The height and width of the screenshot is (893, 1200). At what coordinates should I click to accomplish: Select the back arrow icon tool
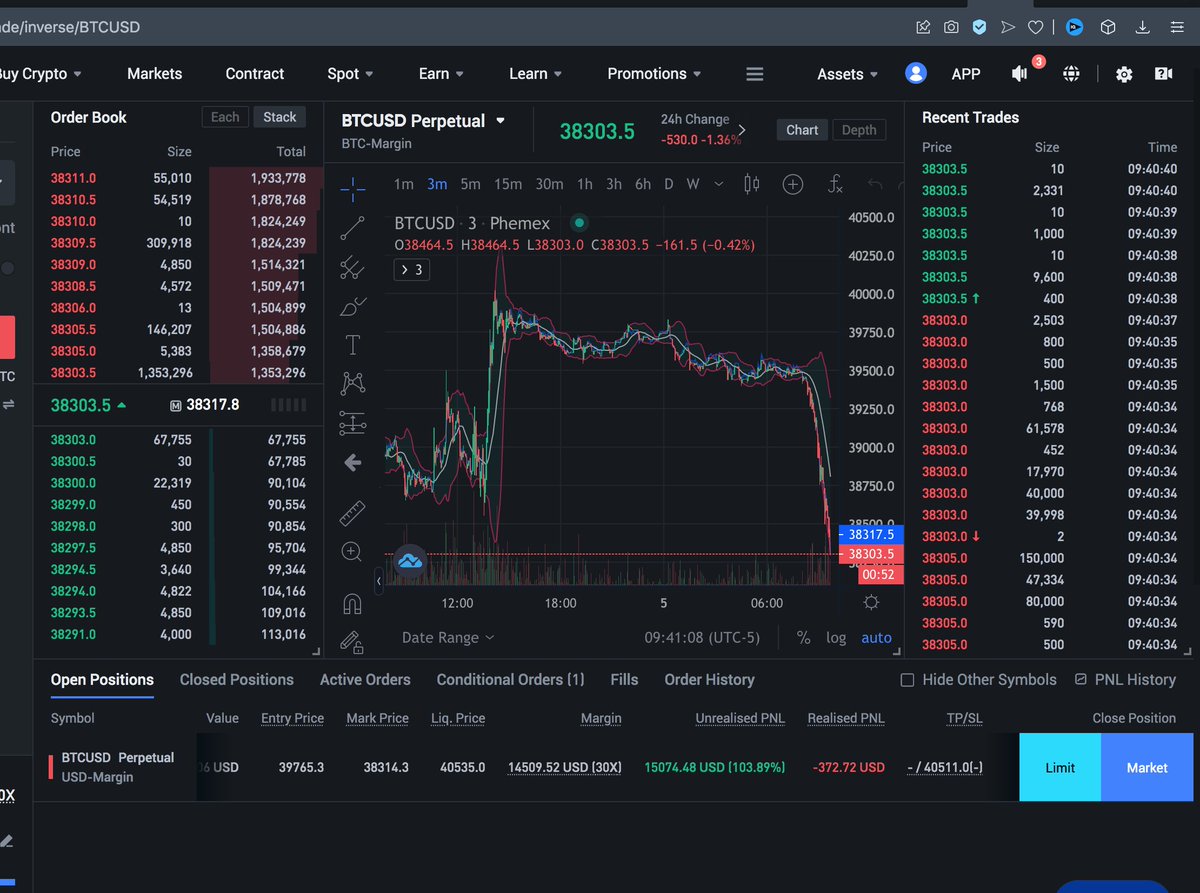tap(352, 462)
